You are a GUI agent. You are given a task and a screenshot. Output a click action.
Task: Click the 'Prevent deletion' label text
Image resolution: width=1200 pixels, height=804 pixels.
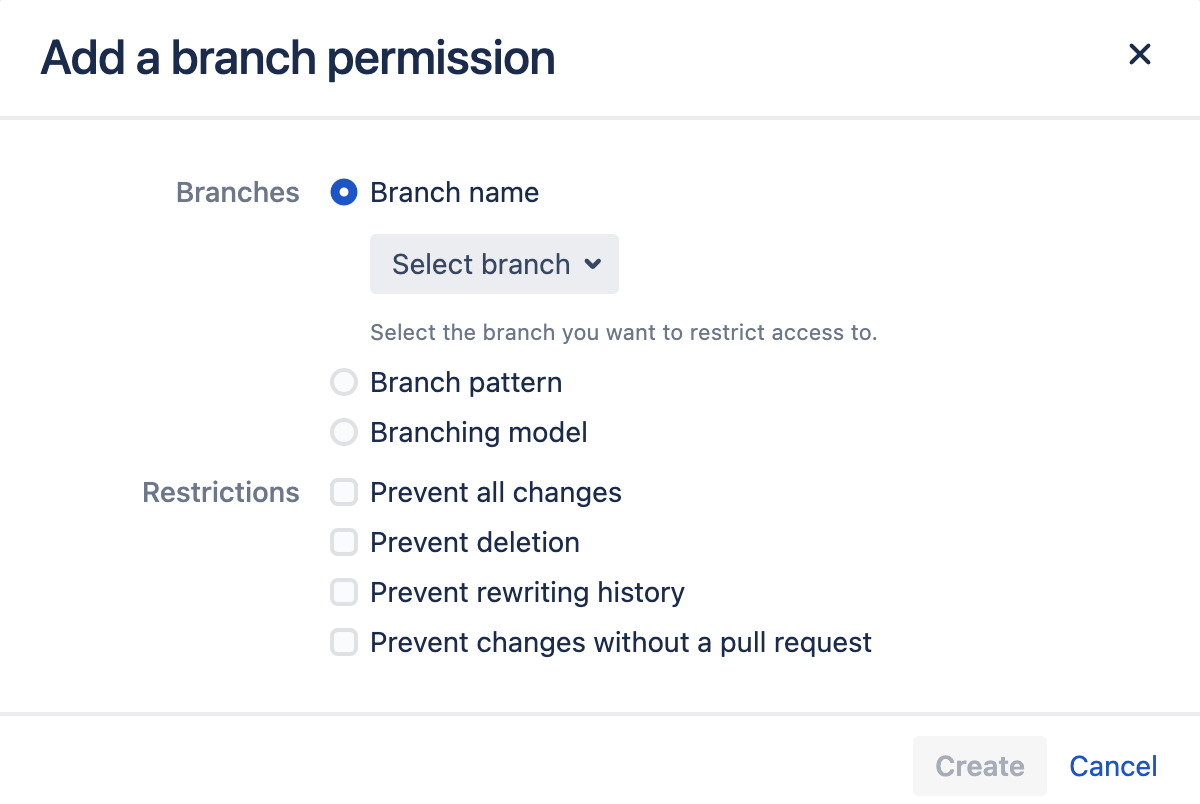(475, 542)
